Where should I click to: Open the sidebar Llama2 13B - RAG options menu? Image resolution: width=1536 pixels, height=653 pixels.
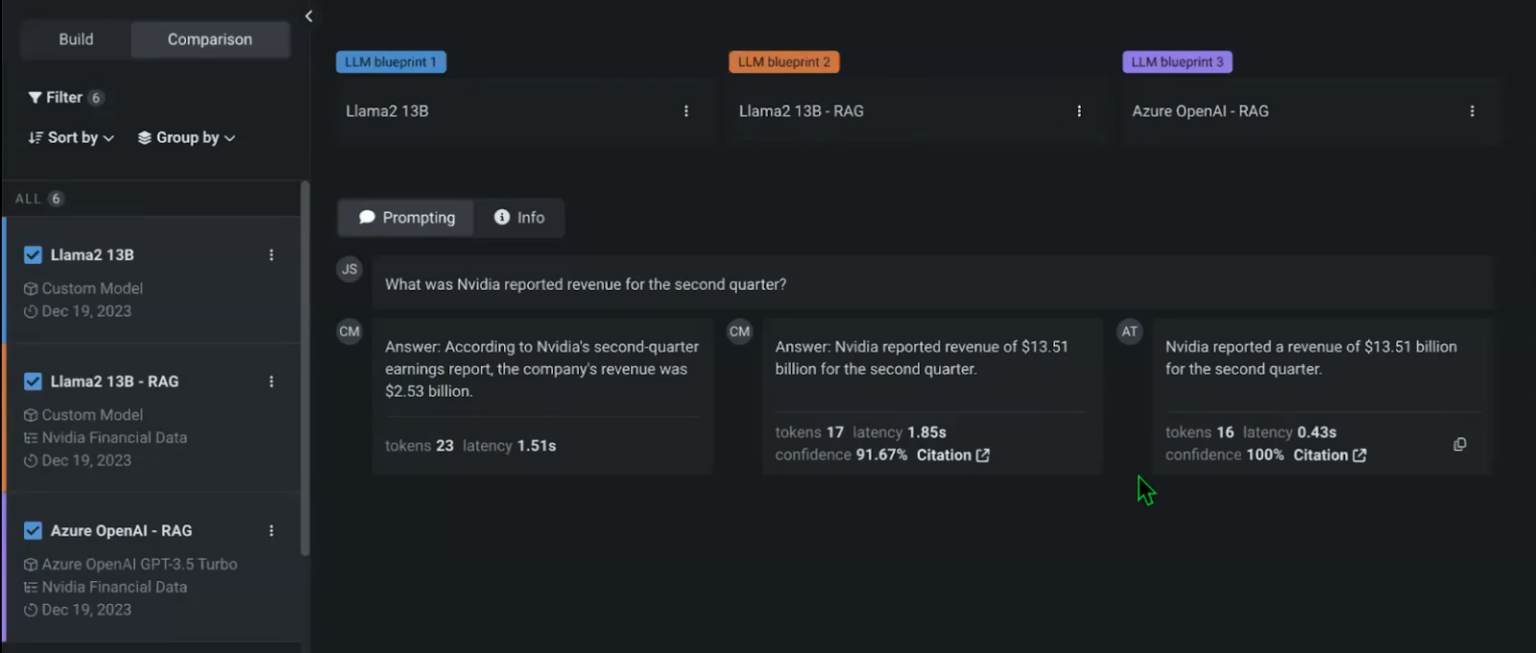(271, 381)
